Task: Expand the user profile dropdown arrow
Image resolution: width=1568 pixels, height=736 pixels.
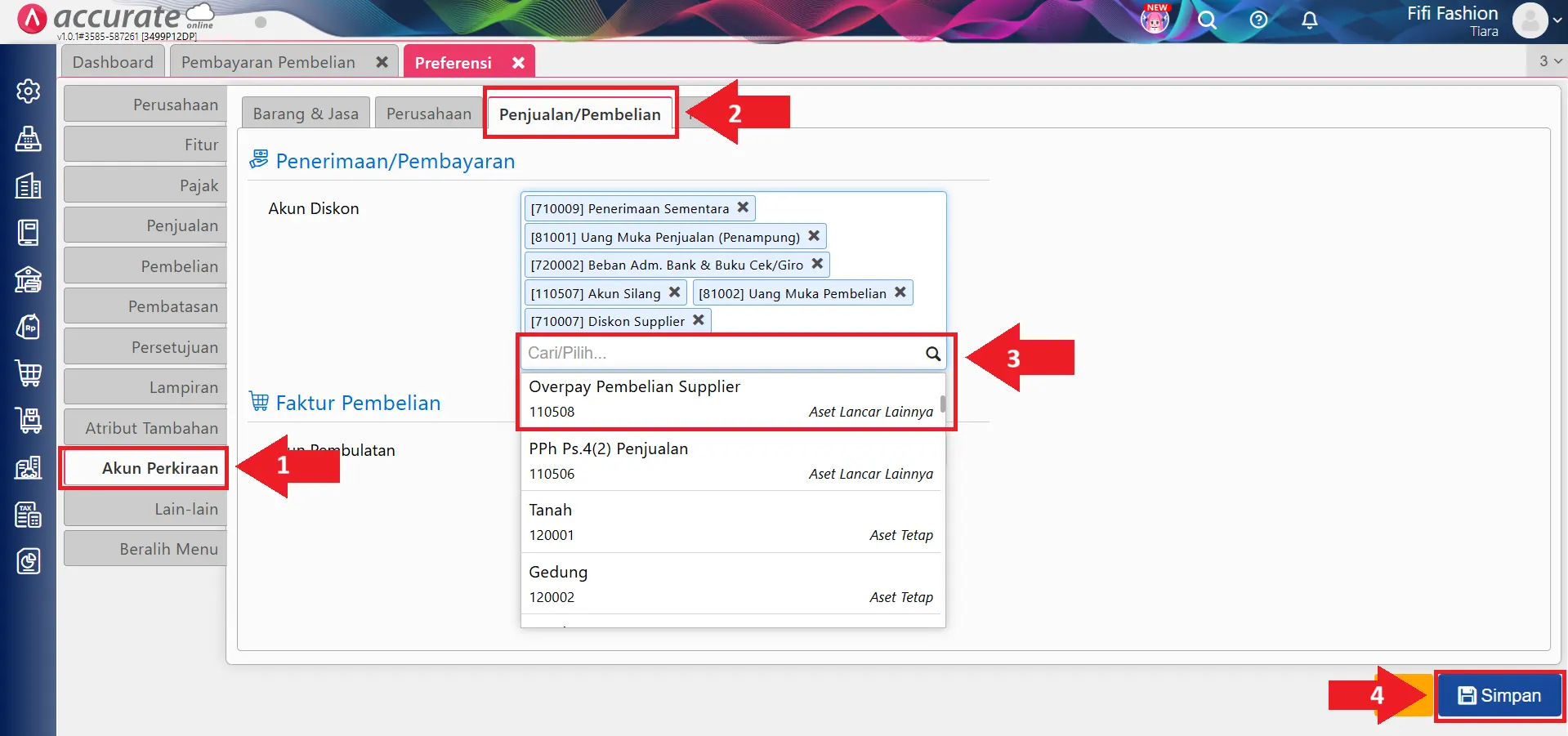Action: 1557,20
